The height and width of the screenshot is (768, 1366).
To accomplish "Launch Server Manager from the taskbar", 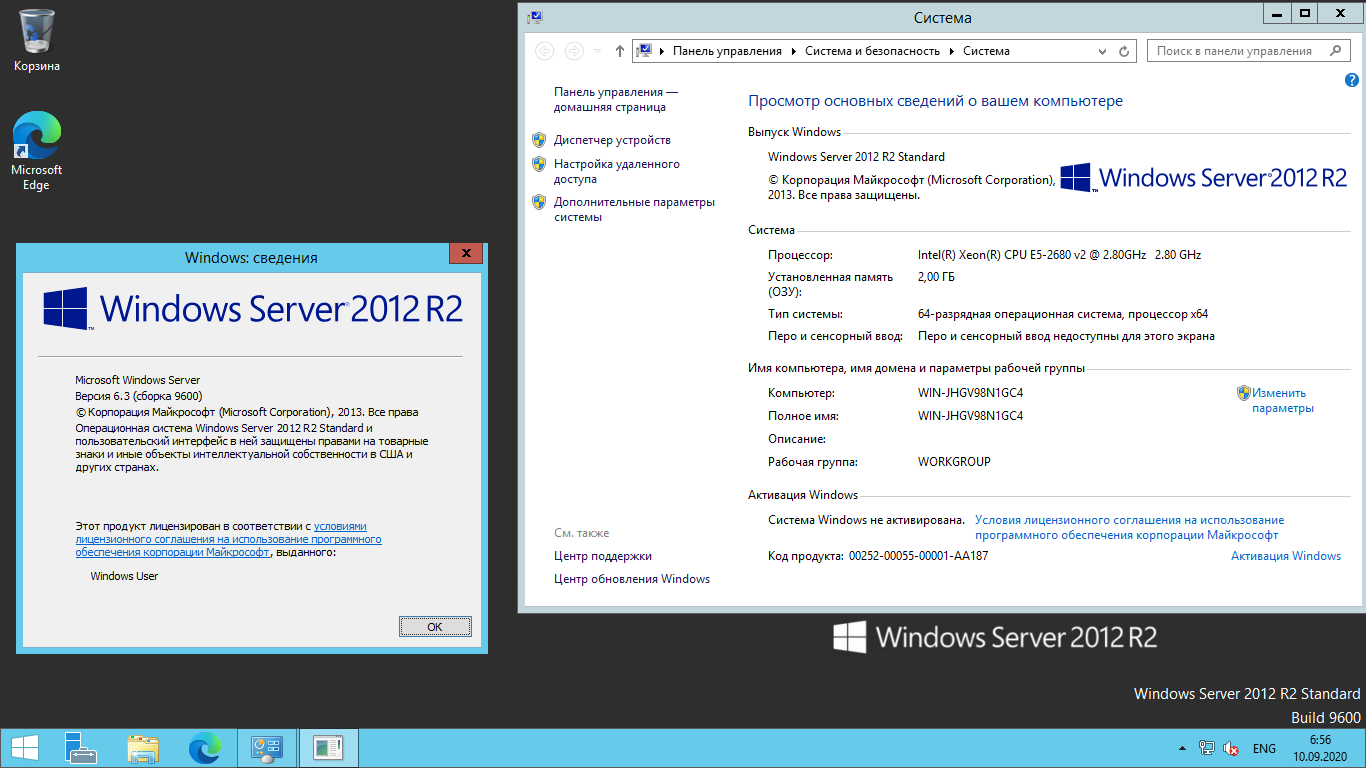I will point(80,748).
